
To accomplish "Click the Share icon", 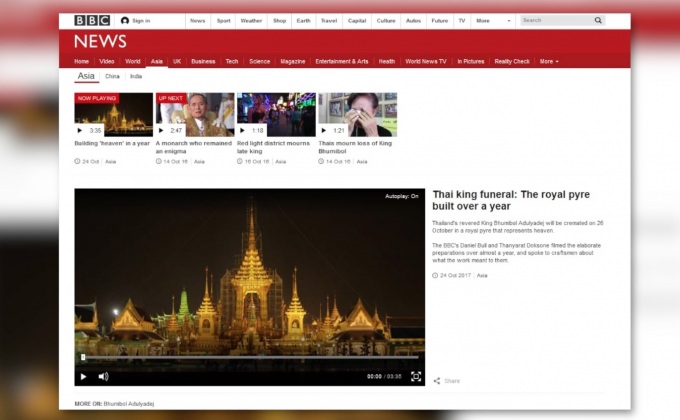I will 437,381.
